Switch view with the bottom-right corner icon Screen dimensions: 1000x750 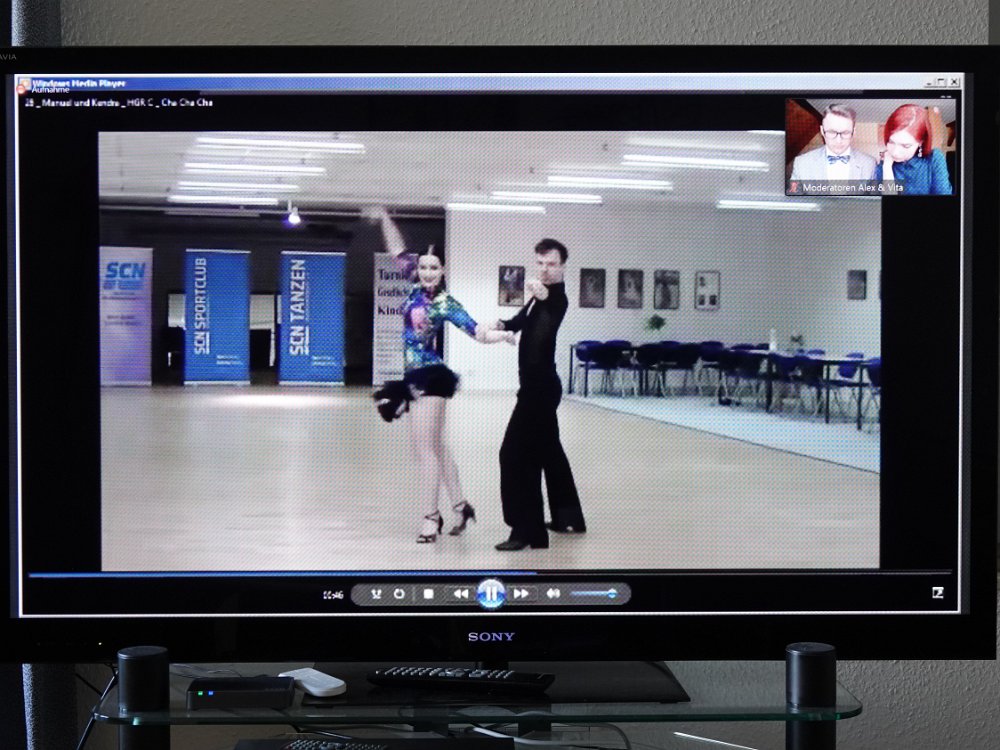(x=937, y=593)
